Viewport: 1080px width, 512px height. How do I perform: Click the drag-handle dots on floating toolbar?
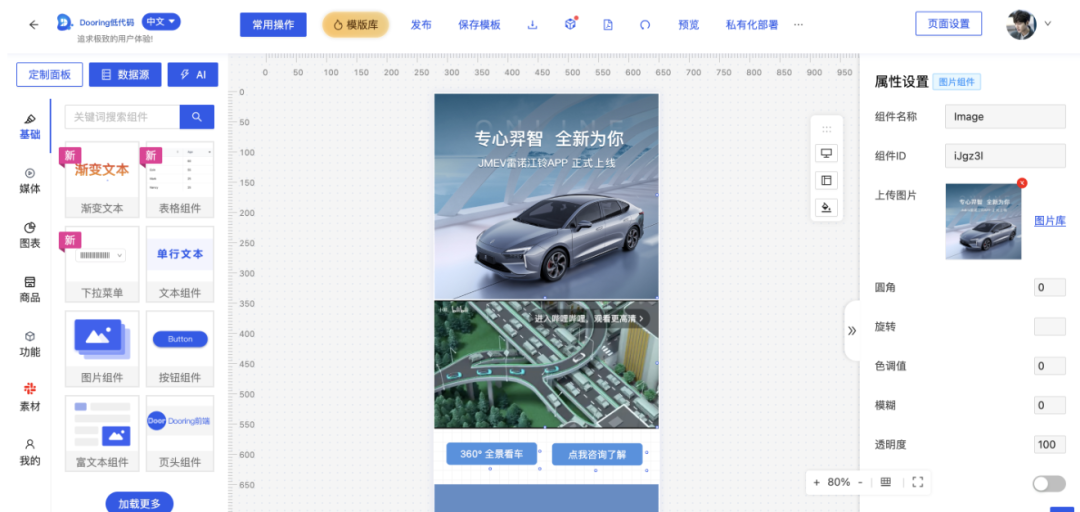[x=827, y=129]
